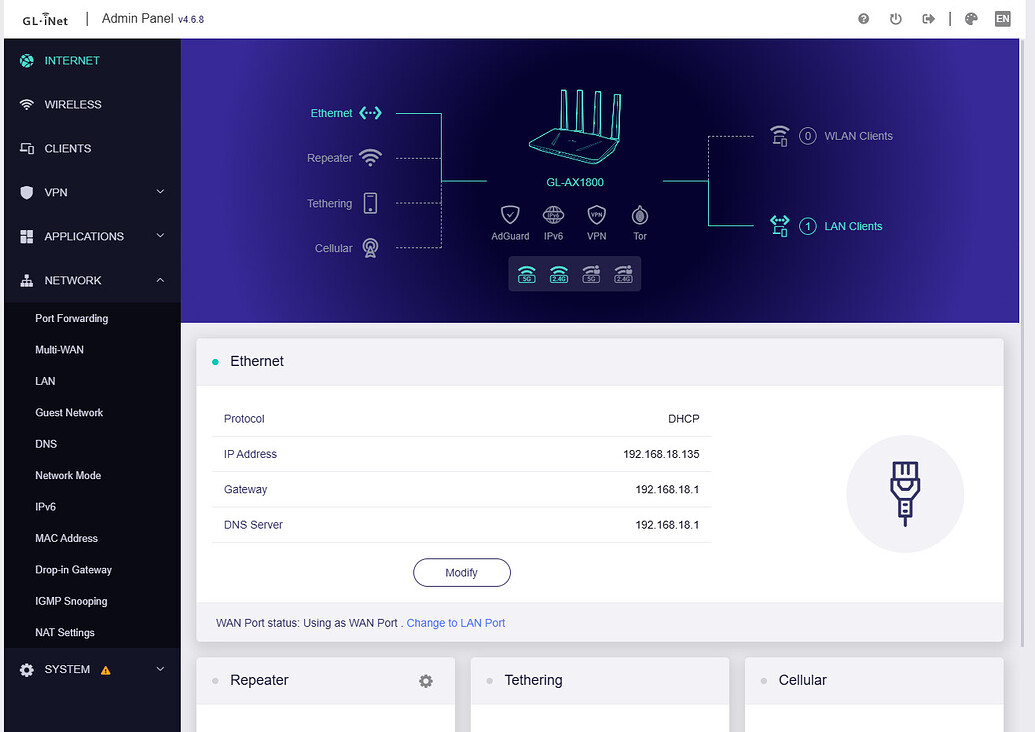The width and height of the screenshot is (1035, 732).
Task: Click the Ethernet plug illustration
Action: [x=905, y=494]
